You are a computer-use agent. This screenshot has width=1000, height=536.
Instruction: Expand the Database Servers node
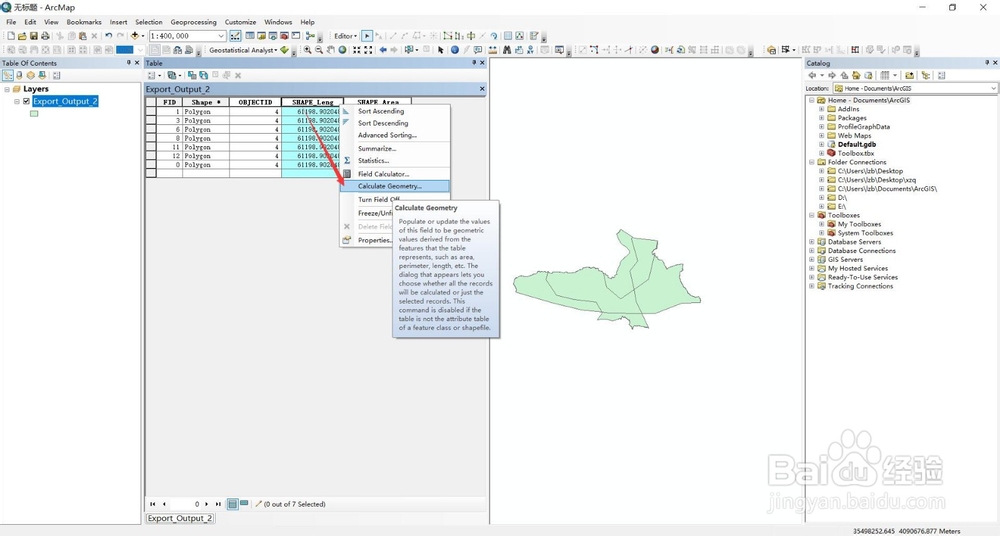pyautogui.click(x=812, y=242)
